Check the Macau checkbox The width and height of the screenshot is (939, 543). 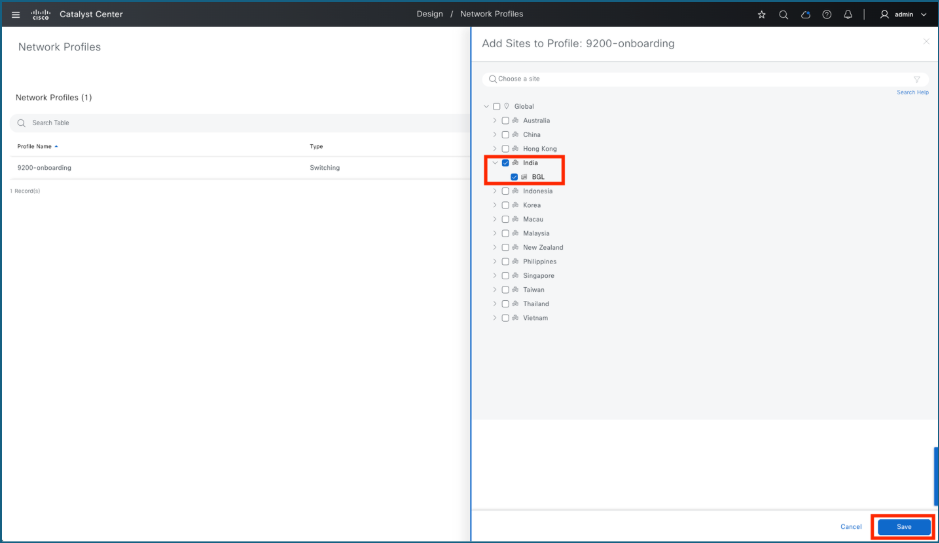pos(505,219)
